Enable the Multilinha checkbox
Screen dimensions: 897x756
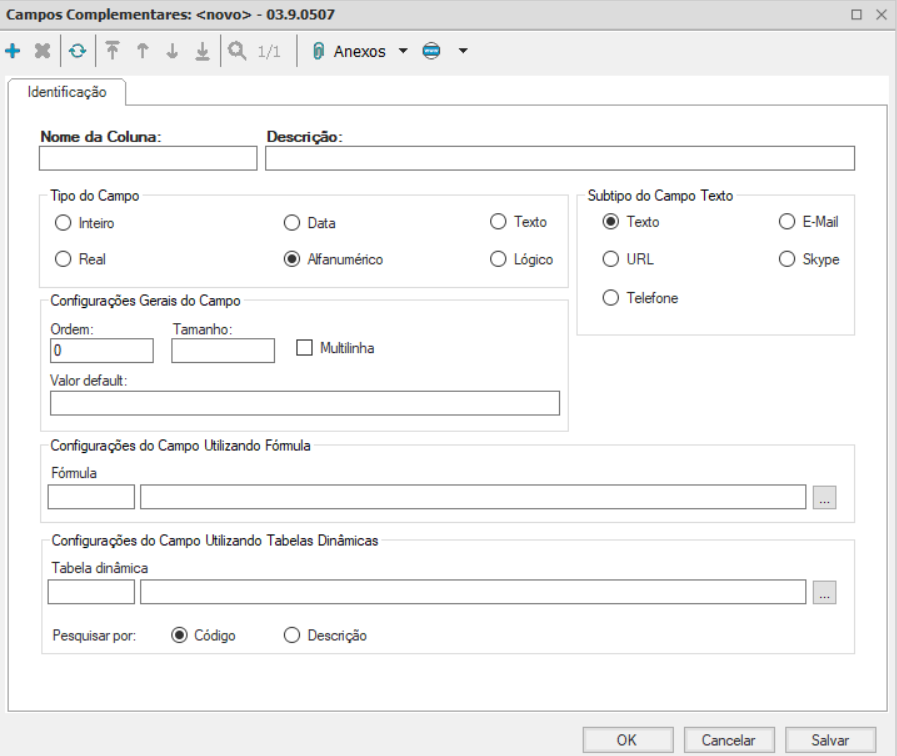305,348
